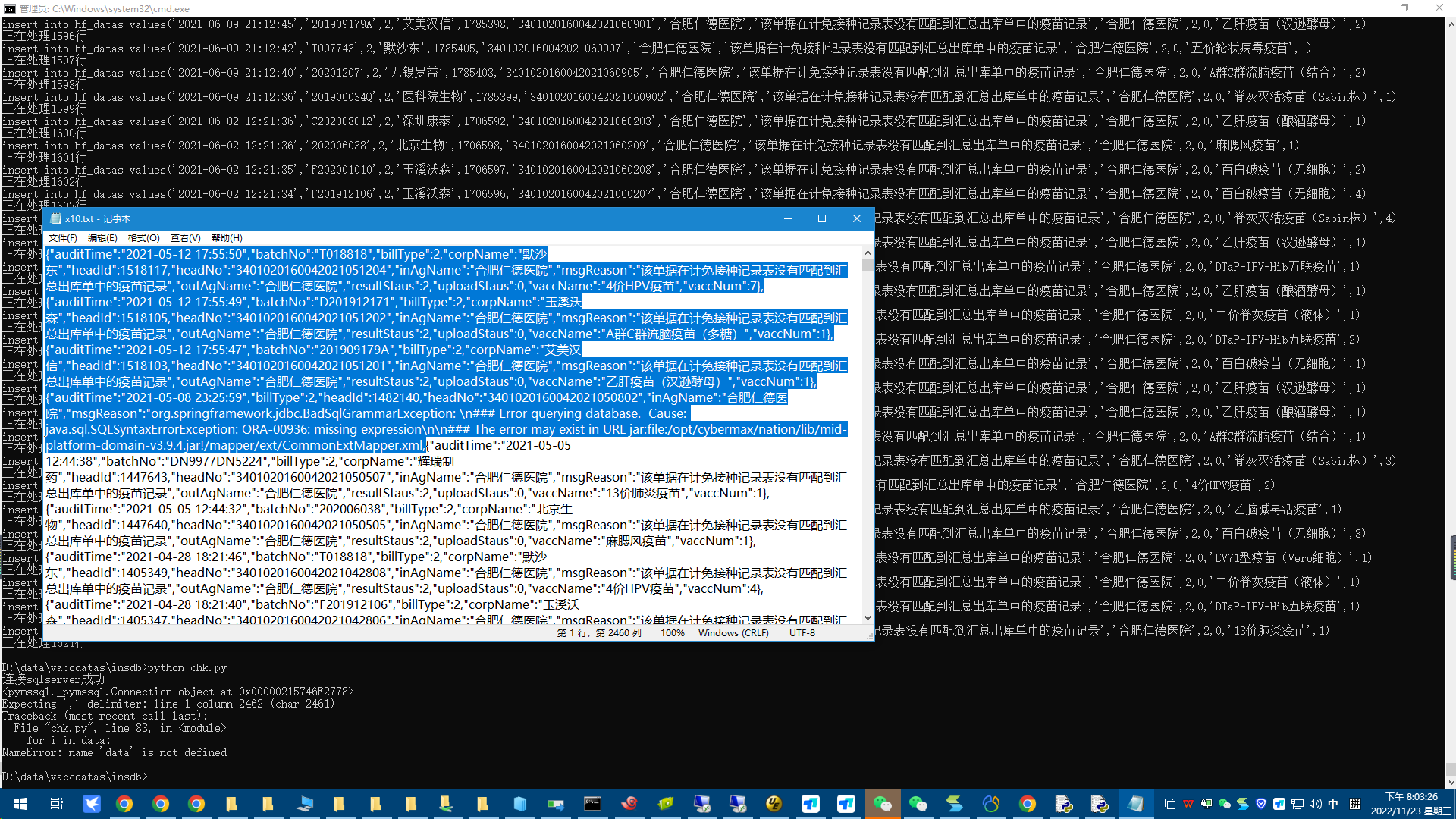The height and width of the screenshot is (819, 1456).
Task: Open the blue bird app on taskbar
Action: click(x=92, y=804)
